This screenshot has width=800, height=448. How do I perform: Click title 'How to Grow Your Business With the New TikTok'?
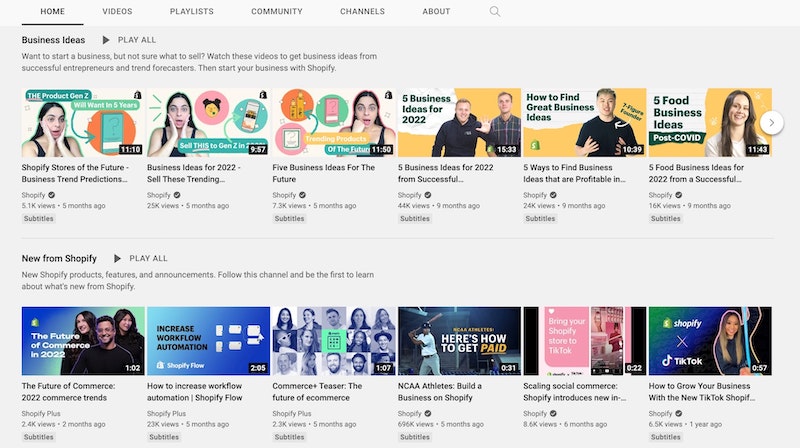[702, 391]
